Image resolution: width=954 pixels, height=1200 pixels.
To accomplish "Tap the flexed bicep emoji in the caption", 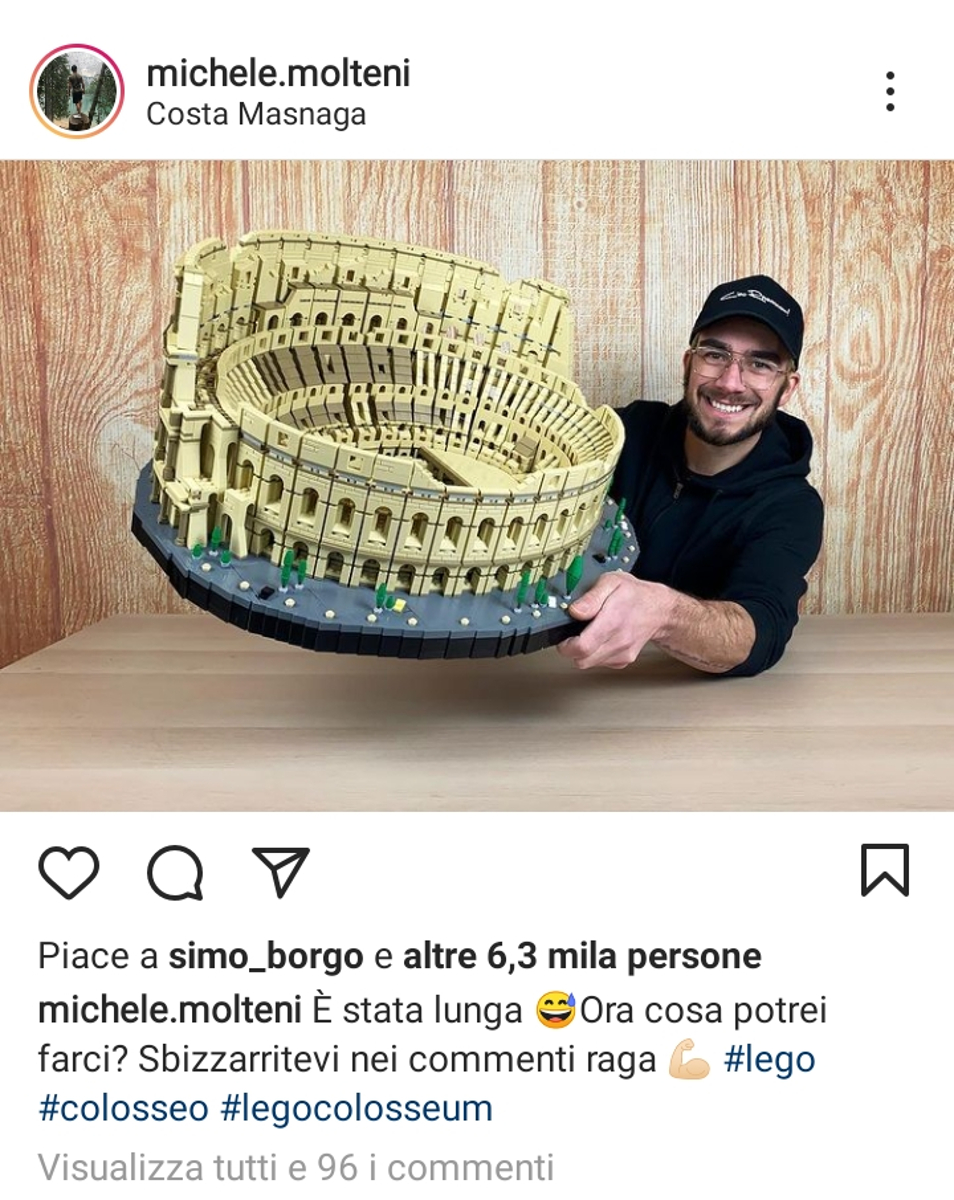I will [689, 1061].
